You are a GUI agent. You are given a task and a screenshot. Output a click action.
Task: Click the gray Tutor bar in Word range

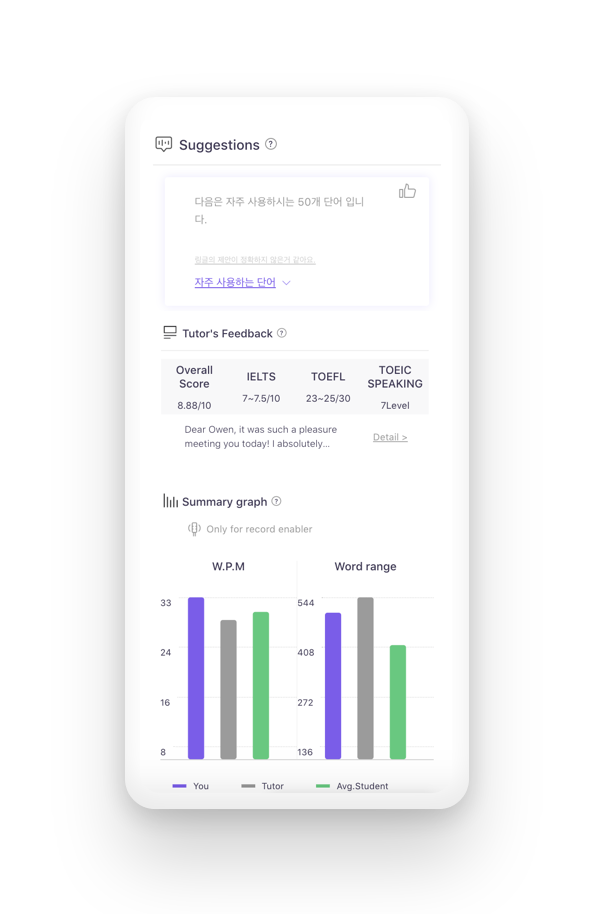365,678
